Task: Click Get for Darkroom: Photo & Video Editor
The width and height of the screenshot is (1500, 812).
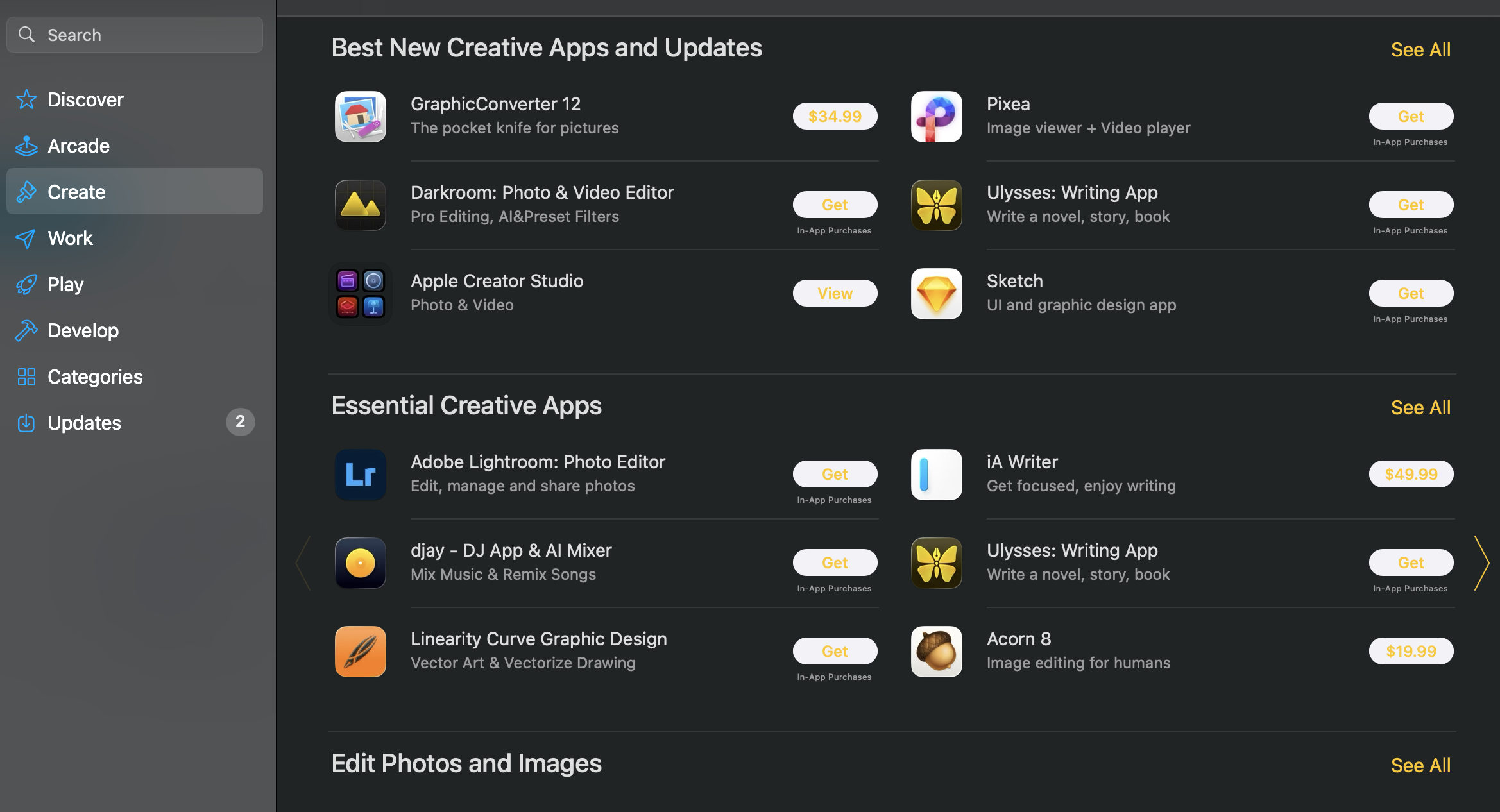Action: click(x=835, y=205)
